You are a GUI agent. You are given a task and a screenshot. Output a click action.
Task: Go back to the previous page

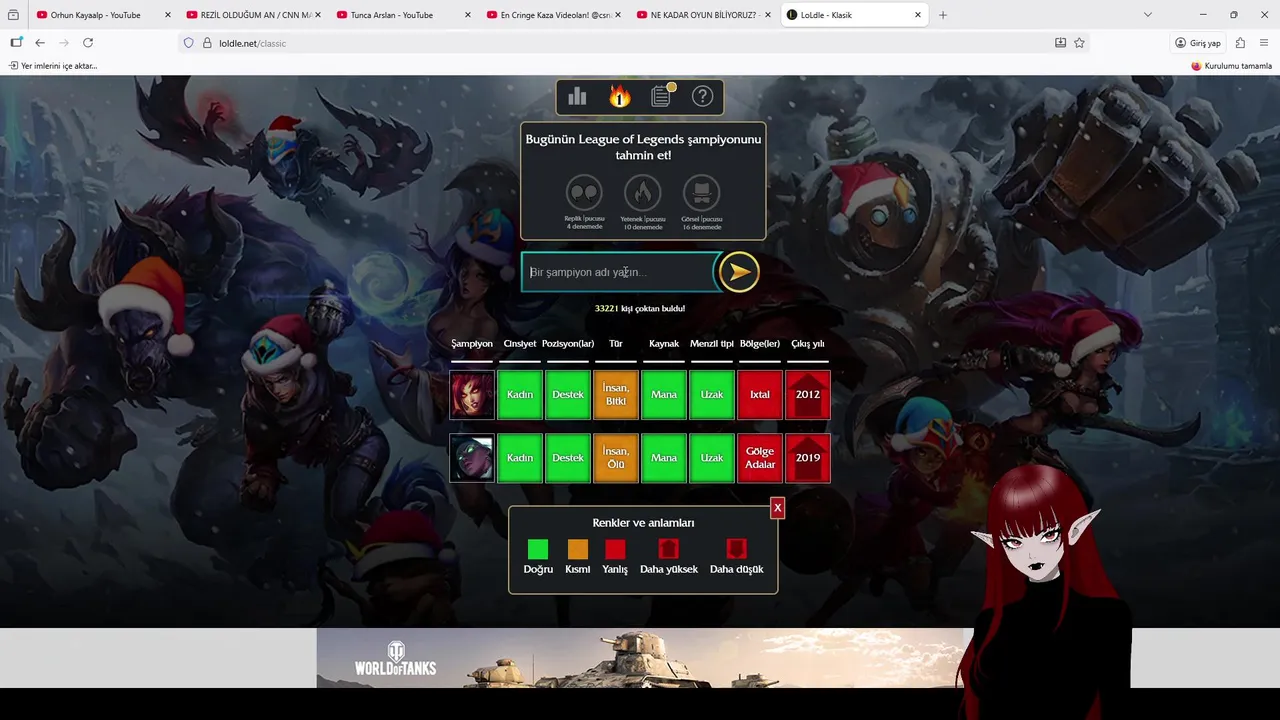point(40,43)
